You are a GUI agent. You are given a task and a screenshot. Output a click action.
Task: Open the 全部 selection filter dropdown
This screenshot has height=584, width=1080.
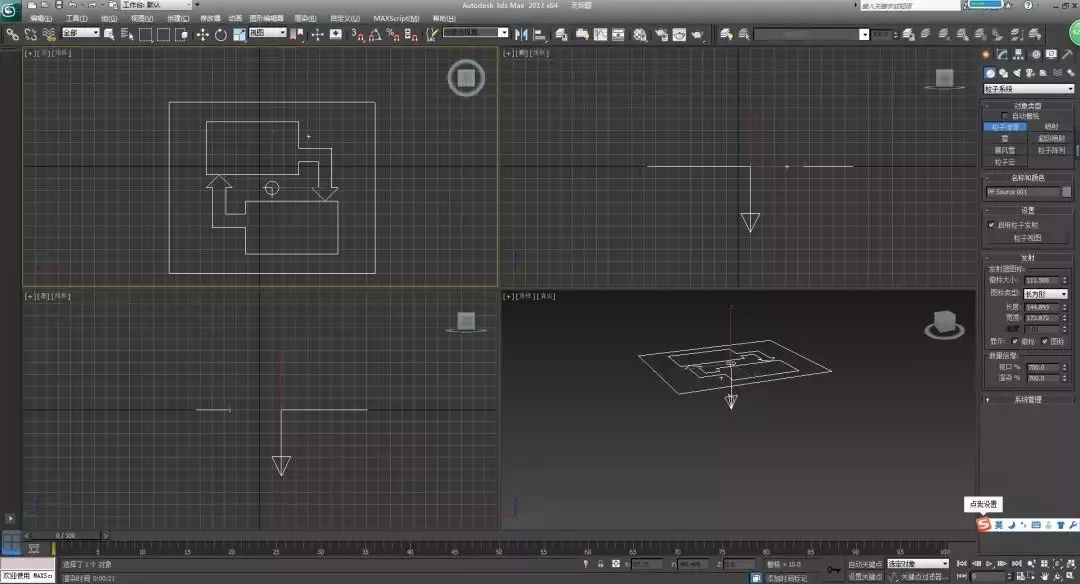pos(81,33)
